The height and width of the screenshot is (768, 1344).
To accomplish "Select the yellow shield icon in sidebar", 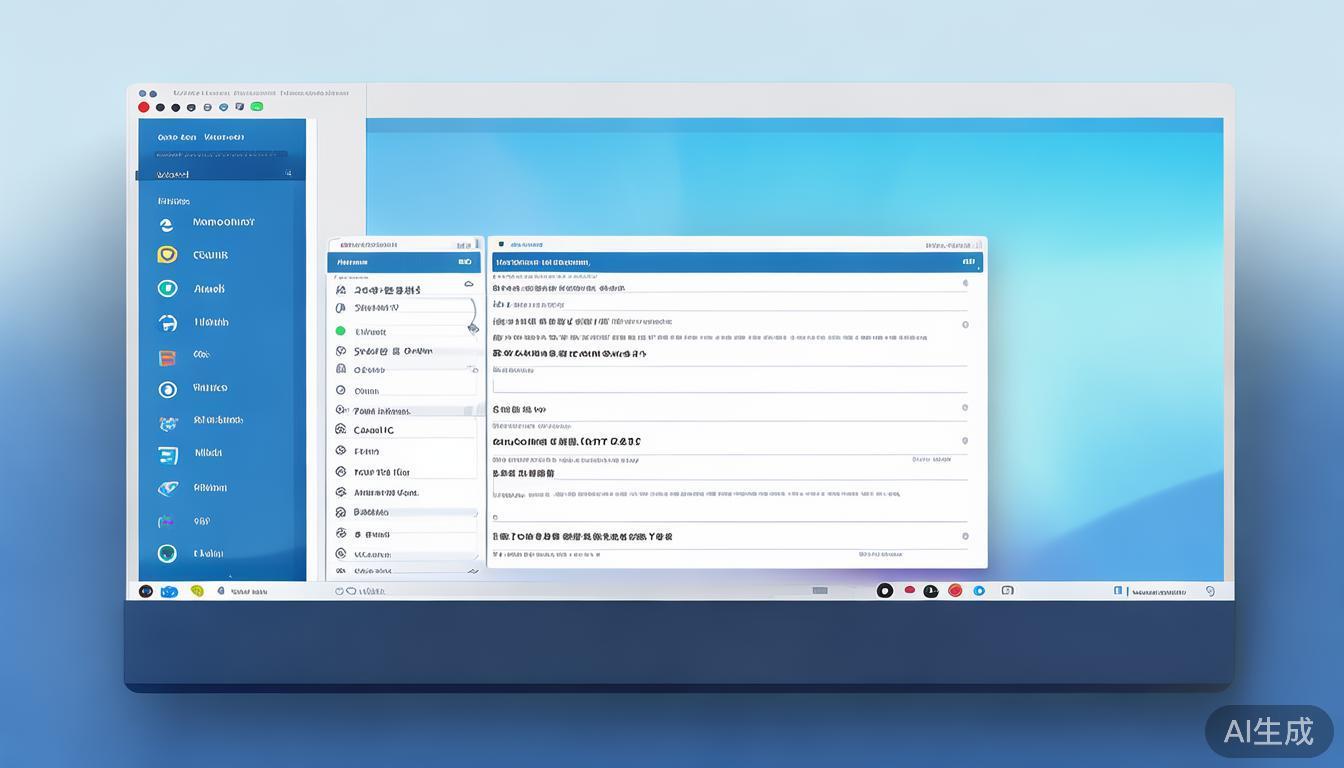I will click(167, 255).
